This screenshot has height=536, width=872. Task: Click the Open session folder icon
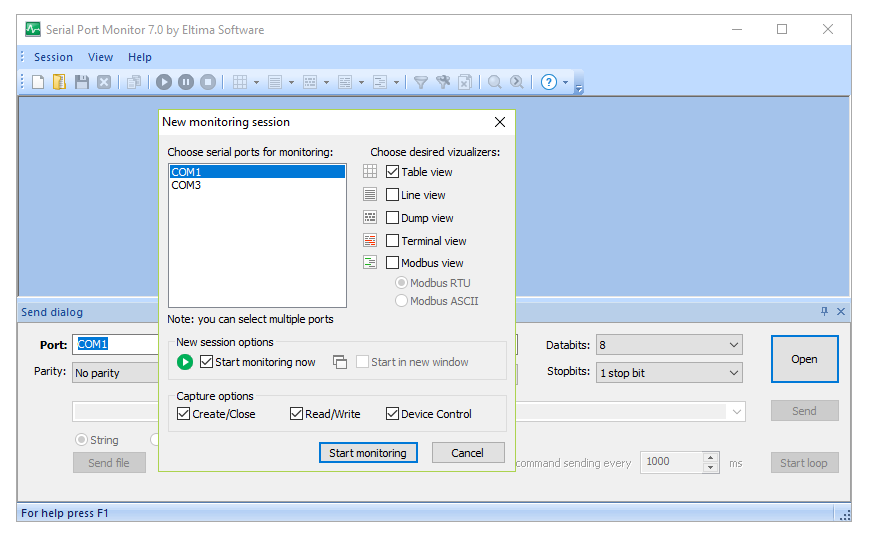pyautogui.click(x=60, y=82)
